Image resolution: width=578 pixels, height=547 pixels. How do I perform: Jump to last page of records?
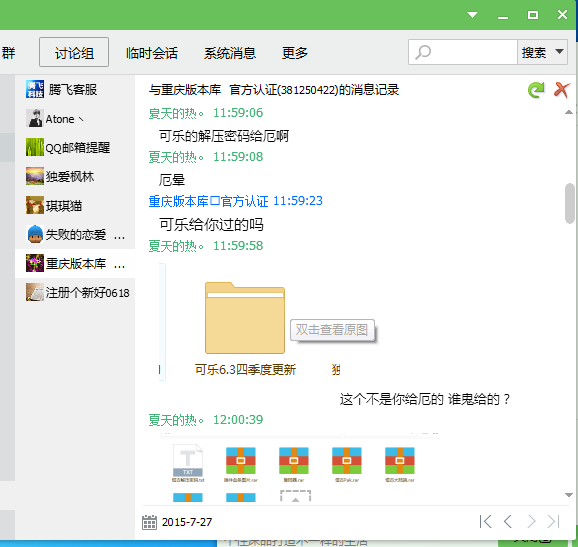pyautogui.click(x=554, y=521)
